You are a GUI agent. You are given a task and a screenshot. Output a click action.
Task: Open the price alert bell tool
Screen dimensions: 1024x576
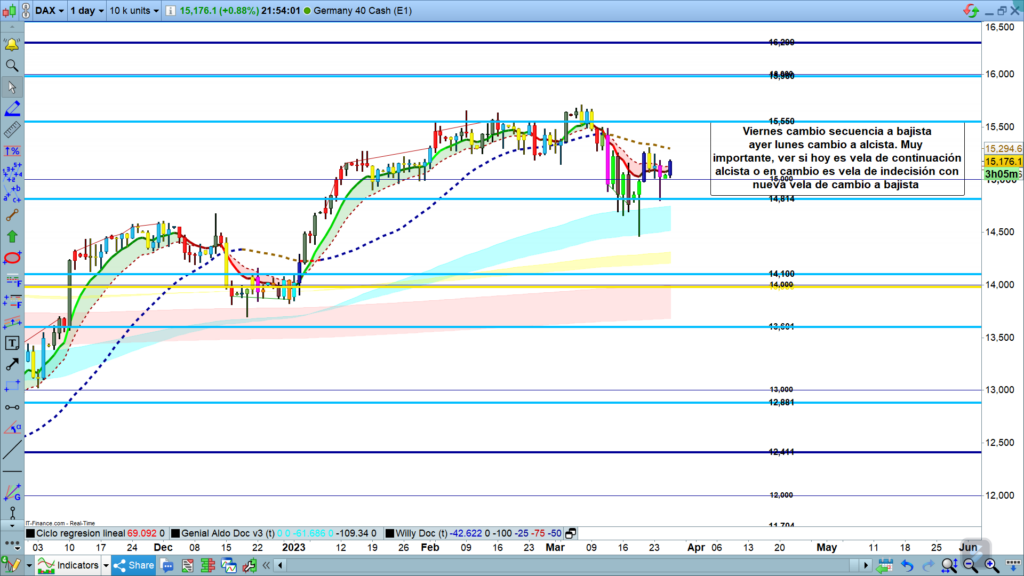[12, 45]
